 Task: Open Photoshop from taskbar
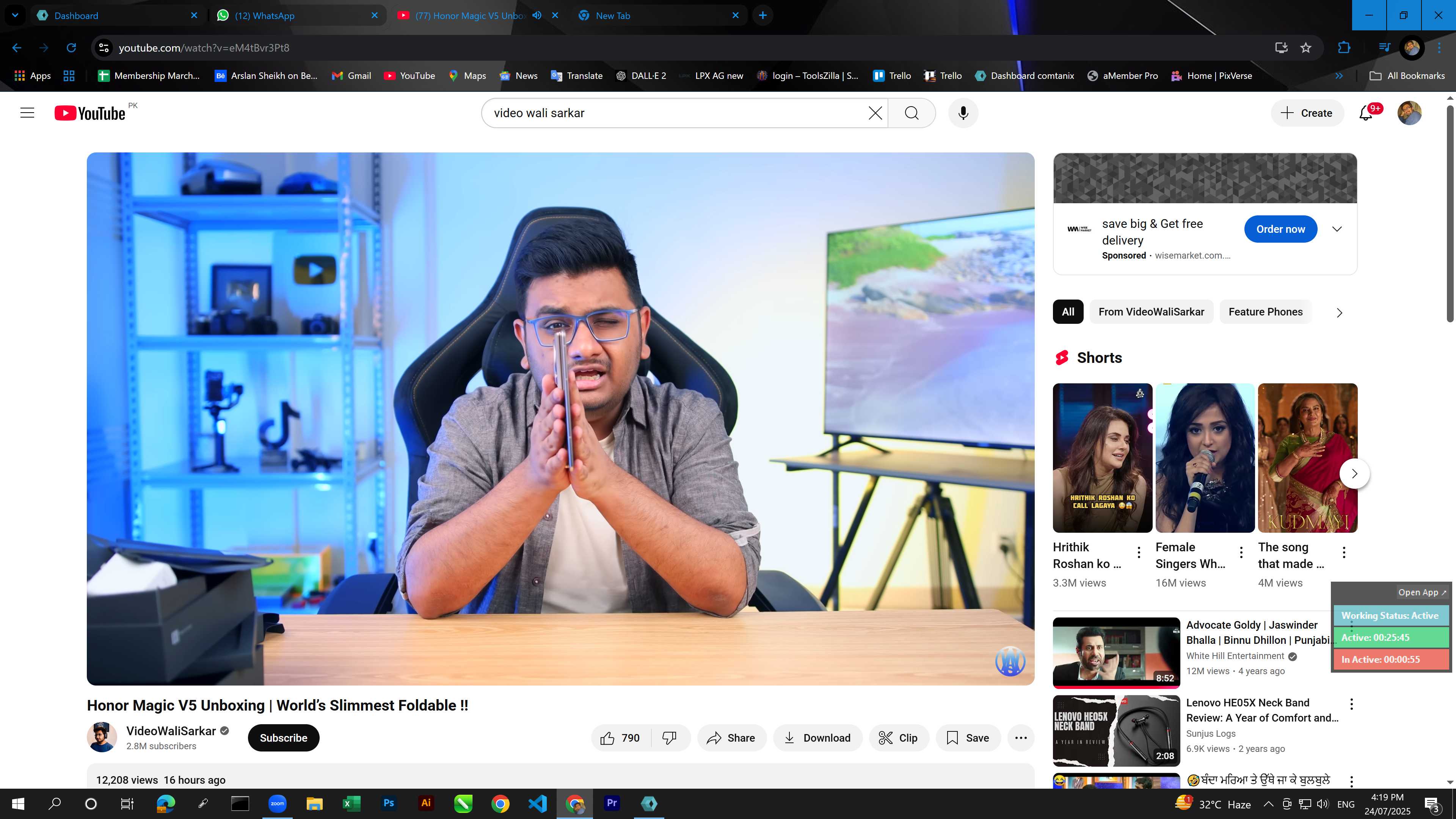388,803
